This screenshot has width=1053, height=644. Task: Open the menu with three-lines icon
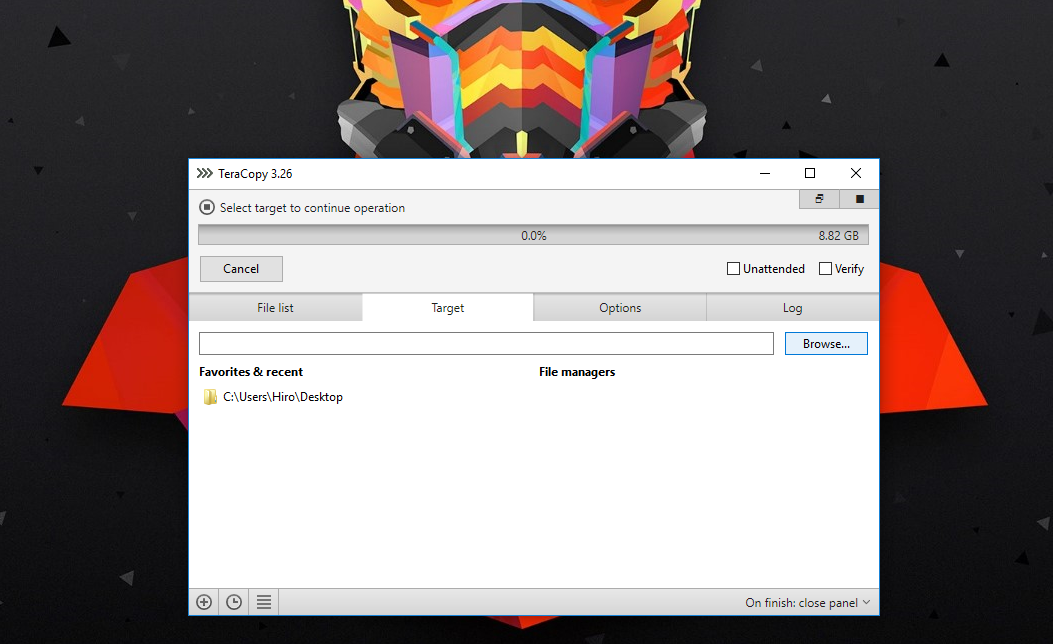(x=264, y=602)
